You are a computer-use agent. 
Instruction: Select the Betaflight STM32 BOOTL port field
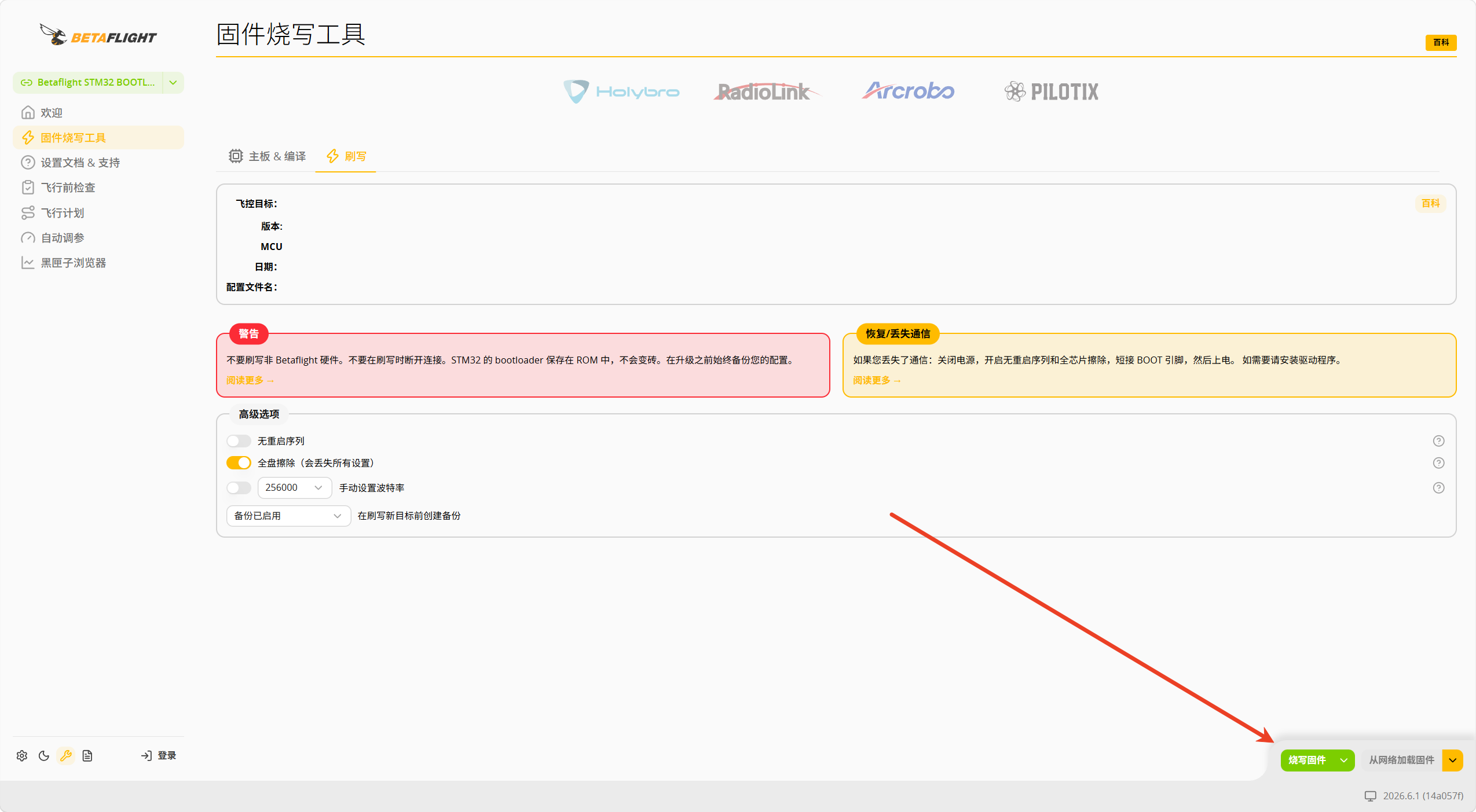click(88, 83)
